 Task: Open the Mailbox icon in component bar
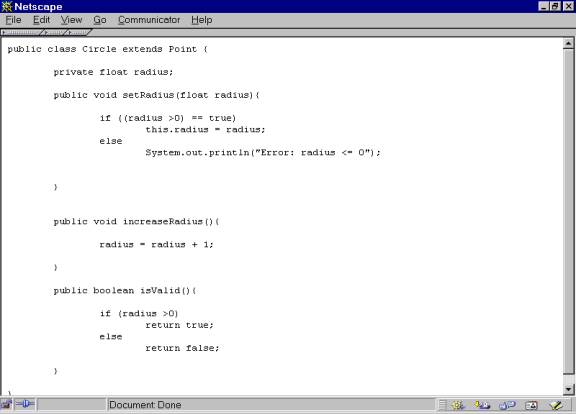point(482,405)
